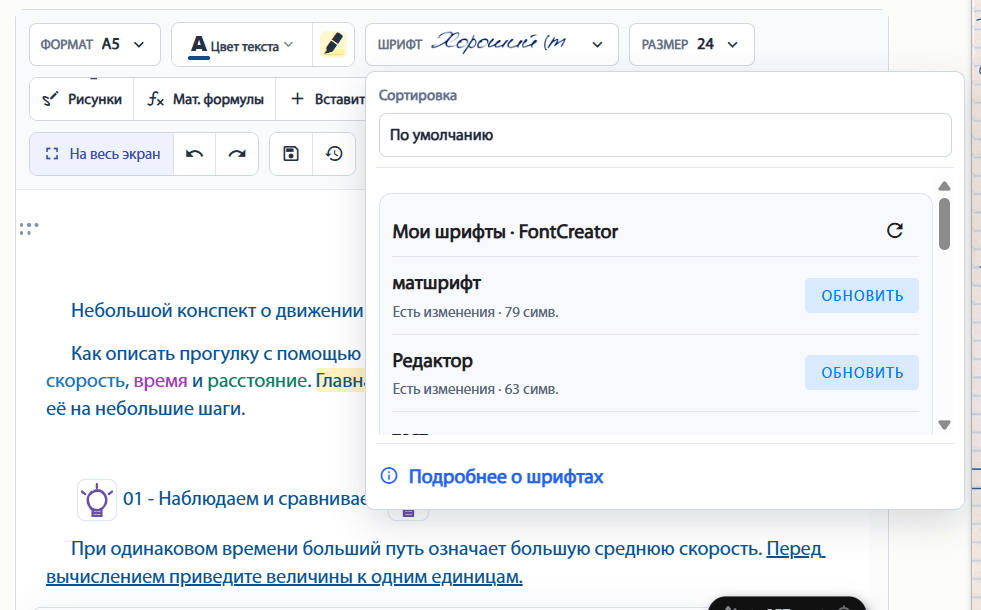Open the Рисунки drawings tool
The width and height of the screenshot is (981, 610).
pyautogui.click(x=82, y=99)
